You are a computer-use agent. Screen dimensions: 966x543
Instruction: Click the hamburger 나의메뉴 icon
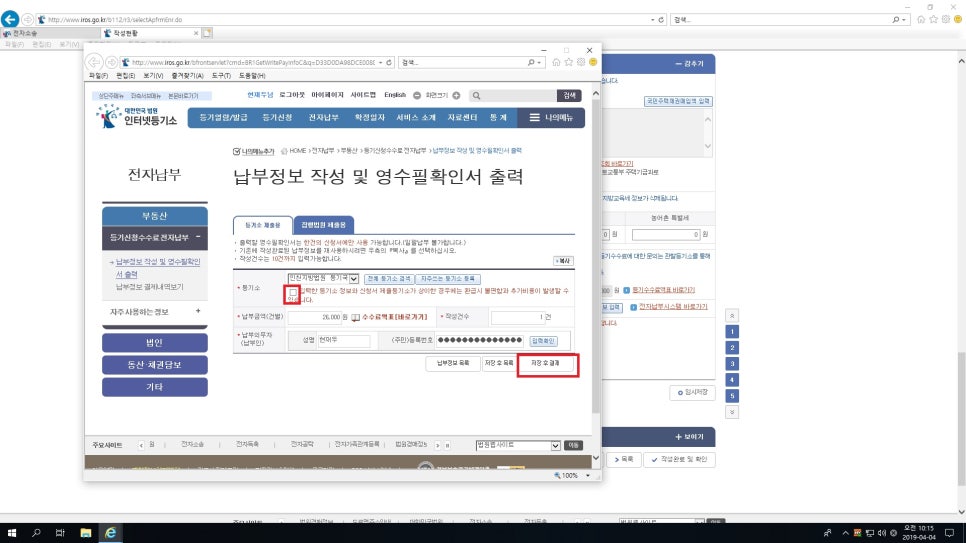tap(535, 117)
